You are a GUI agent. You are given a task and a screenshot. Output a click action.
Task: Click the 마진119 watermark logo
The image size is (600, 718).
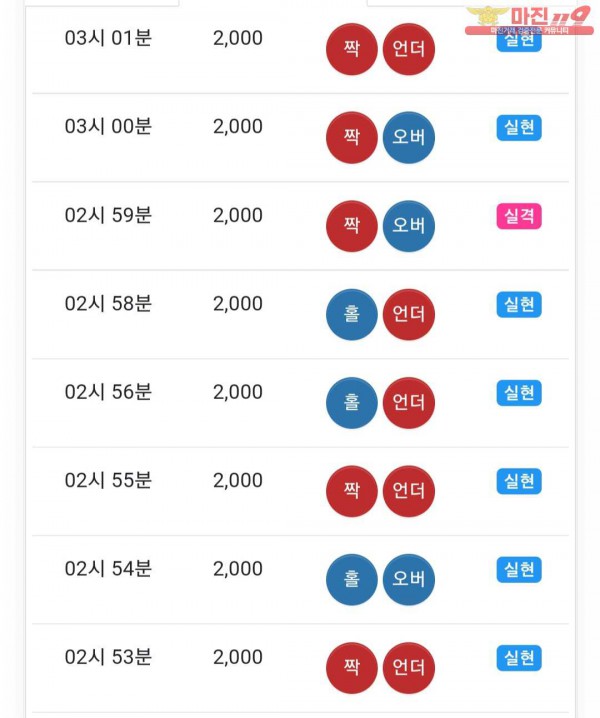[529, 20]
